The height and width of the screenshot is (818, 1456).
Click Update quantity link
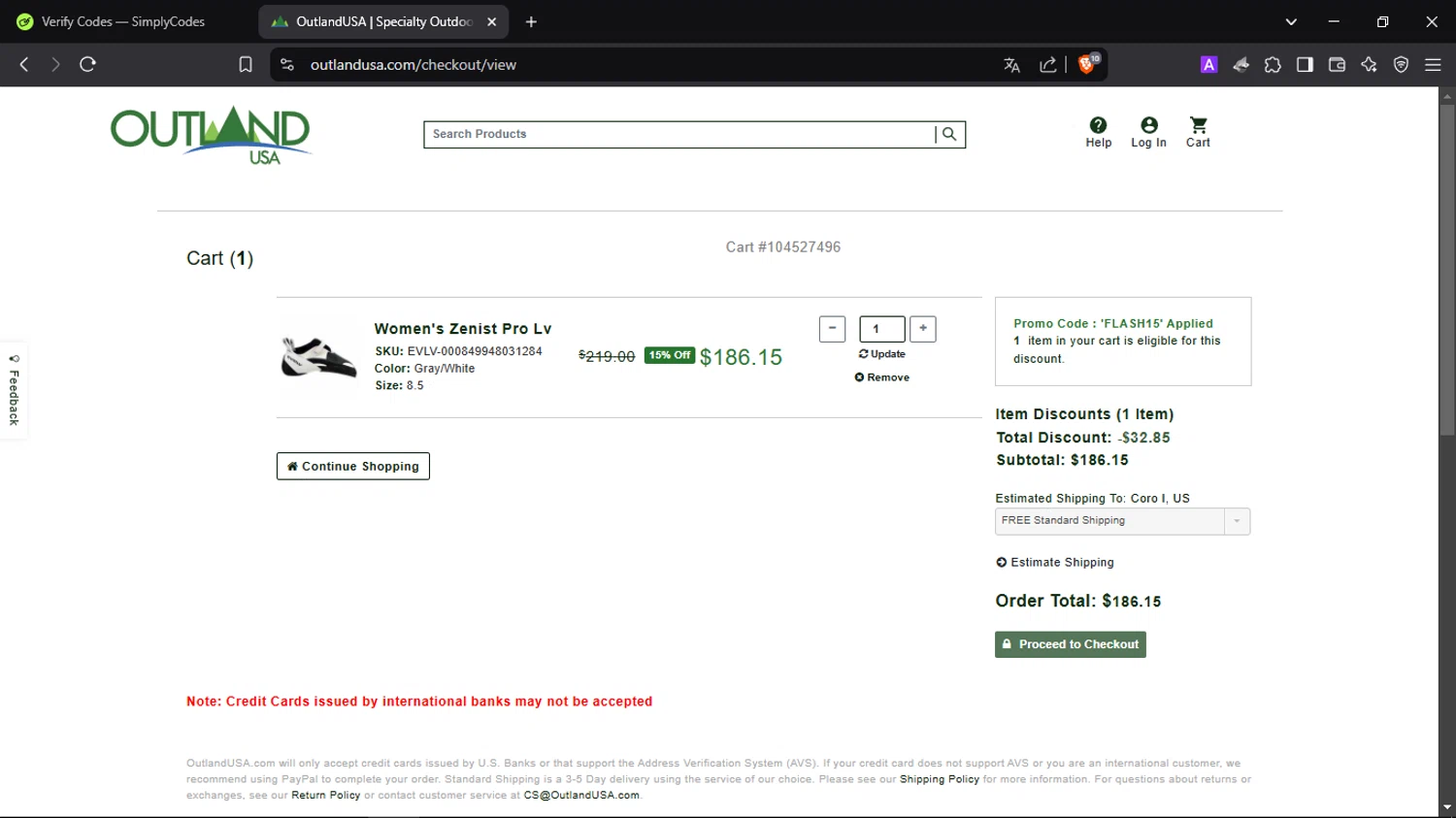coord(882,354)
